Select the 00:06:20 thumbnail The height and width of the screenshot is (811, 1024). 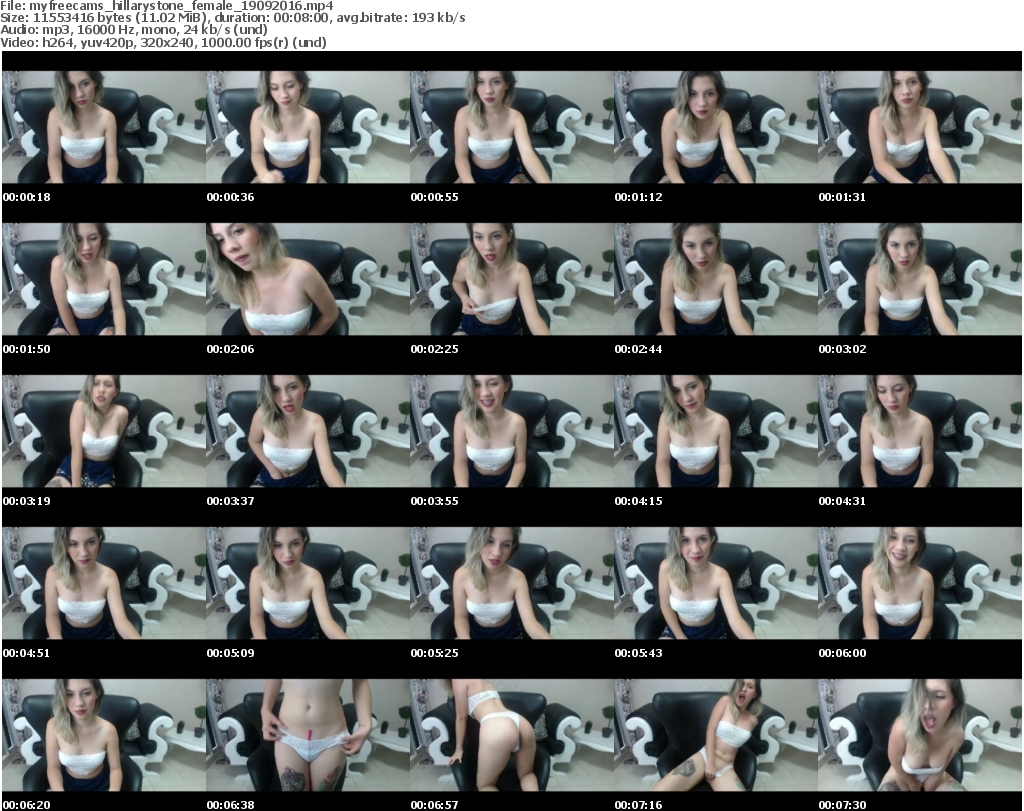coord(104,735)
